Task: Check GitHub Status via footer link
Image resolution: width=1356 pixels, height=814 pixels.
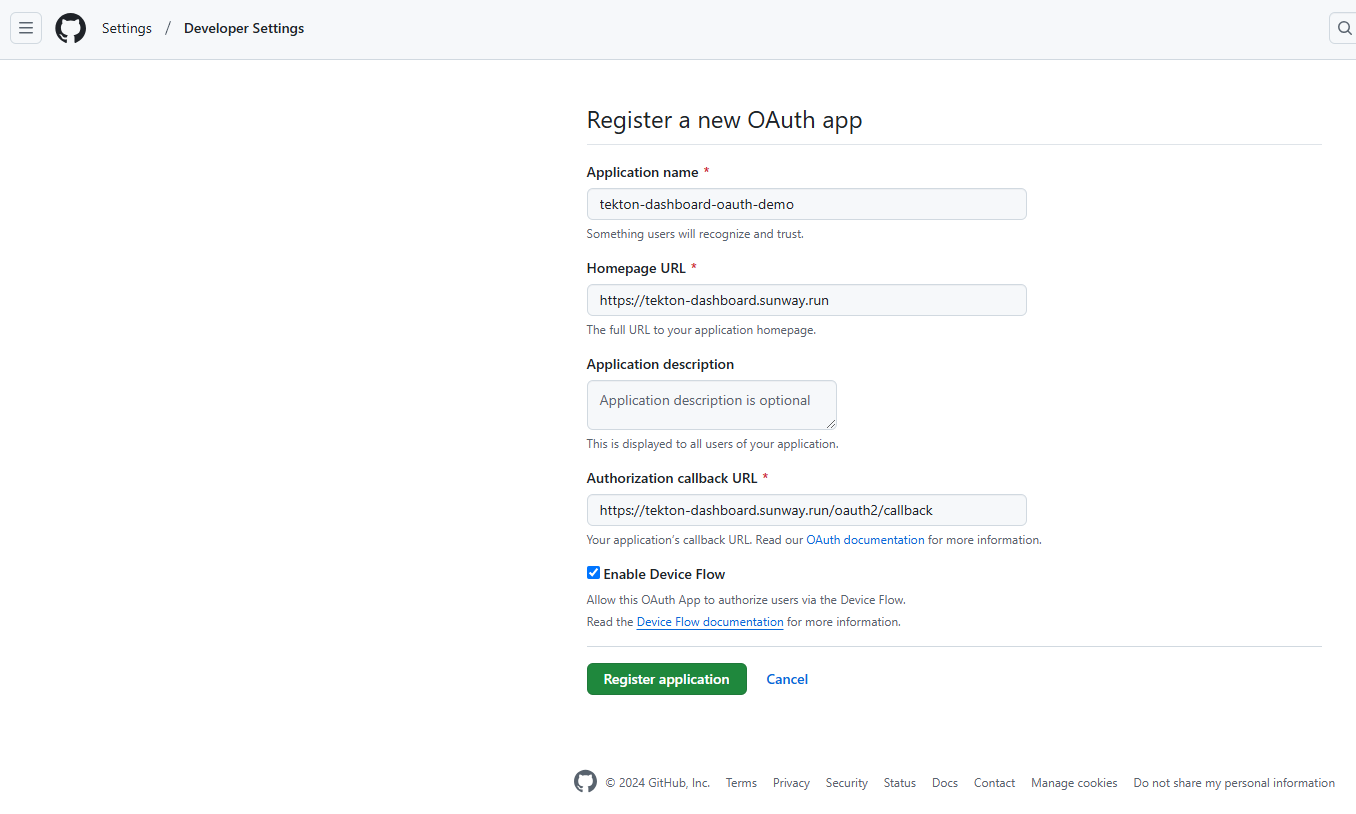Action: click(899, 783)
